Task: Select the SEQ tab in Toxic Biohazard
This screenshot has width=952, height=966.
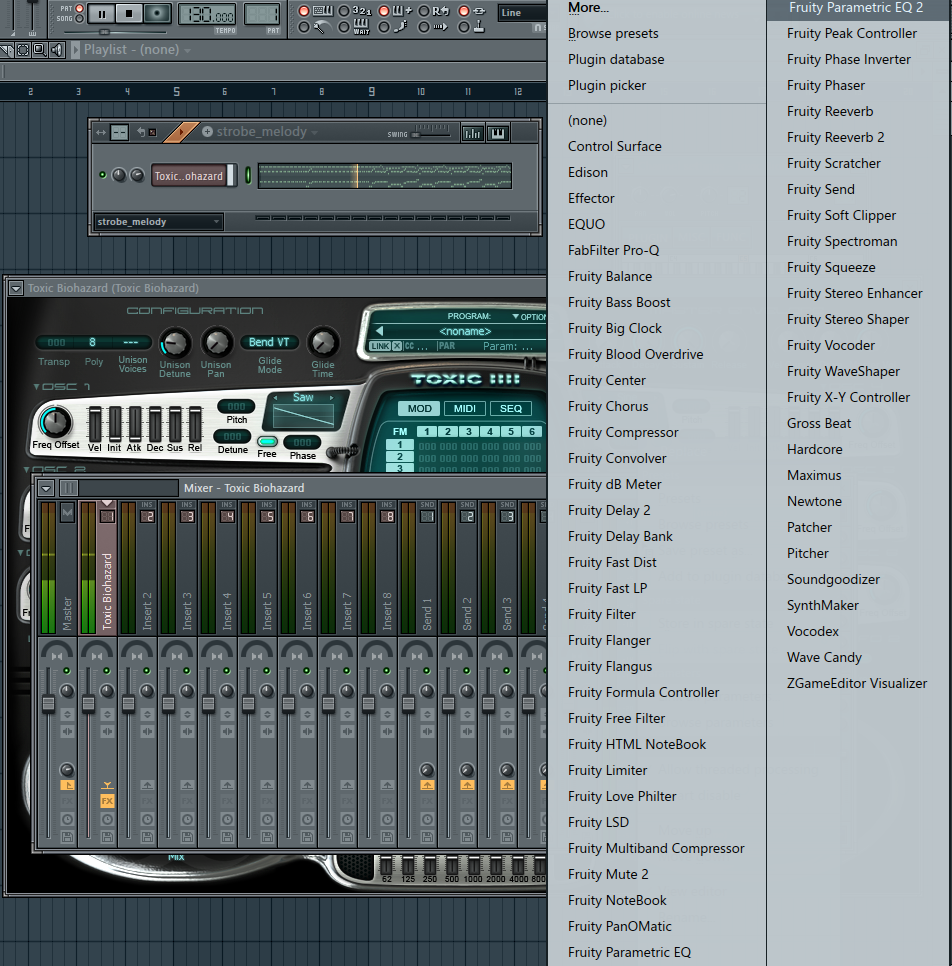Action: [511, 408]
